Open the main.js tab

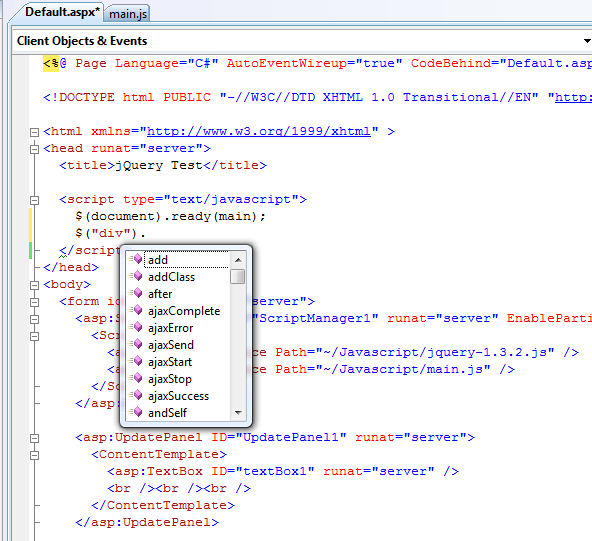coord(128,14)
